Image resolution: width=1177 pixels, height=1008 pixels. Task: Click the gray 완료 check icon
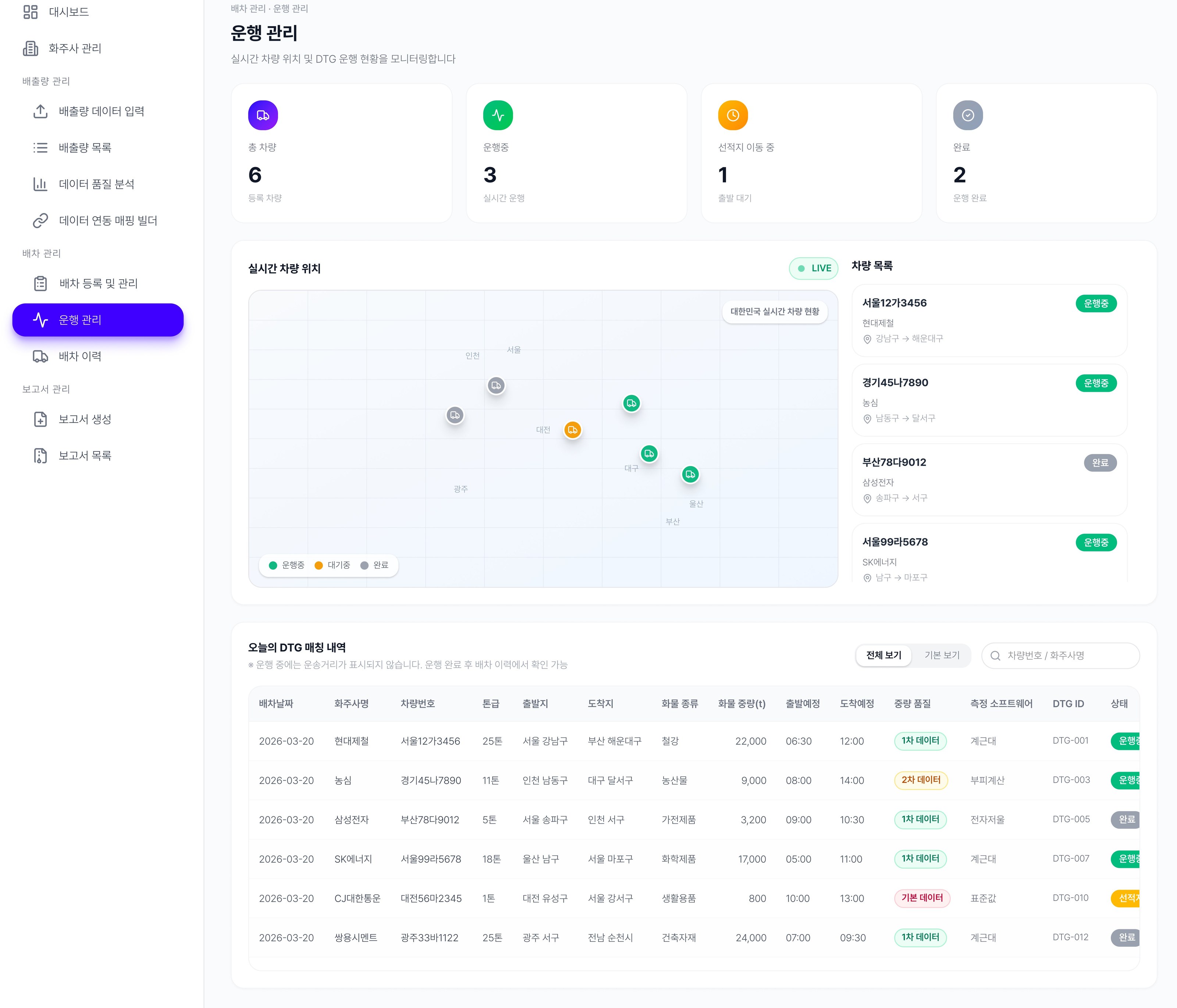click(968, 116)
